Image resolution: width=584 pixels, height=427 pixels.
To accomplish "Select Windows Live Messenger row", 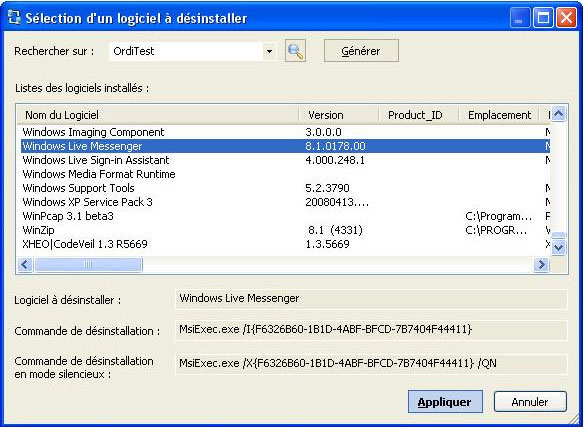I will (x=285, y=146).
